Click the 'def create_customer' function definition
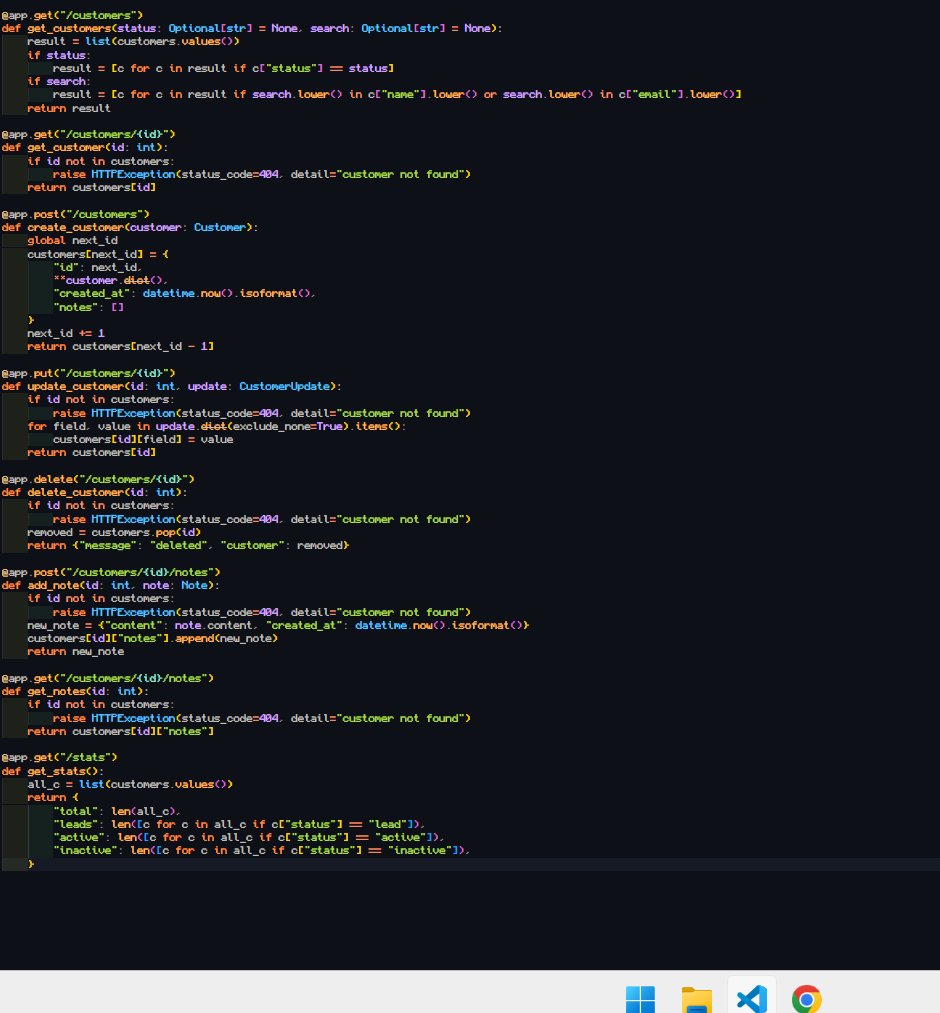 point(129,227)
